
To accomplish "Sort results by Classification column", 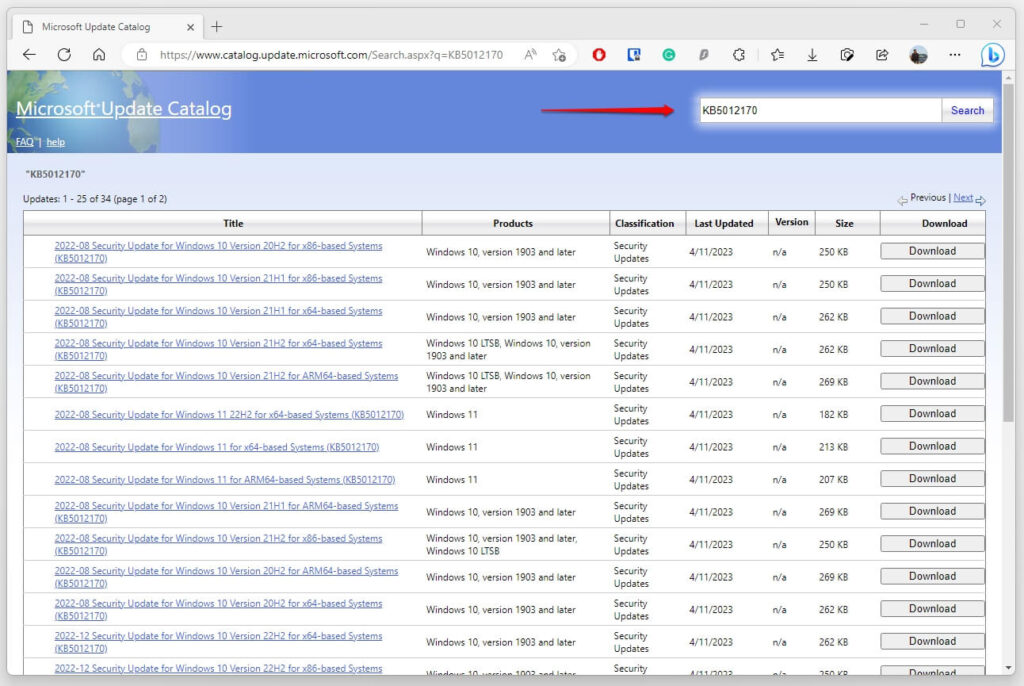I will 645,223.
